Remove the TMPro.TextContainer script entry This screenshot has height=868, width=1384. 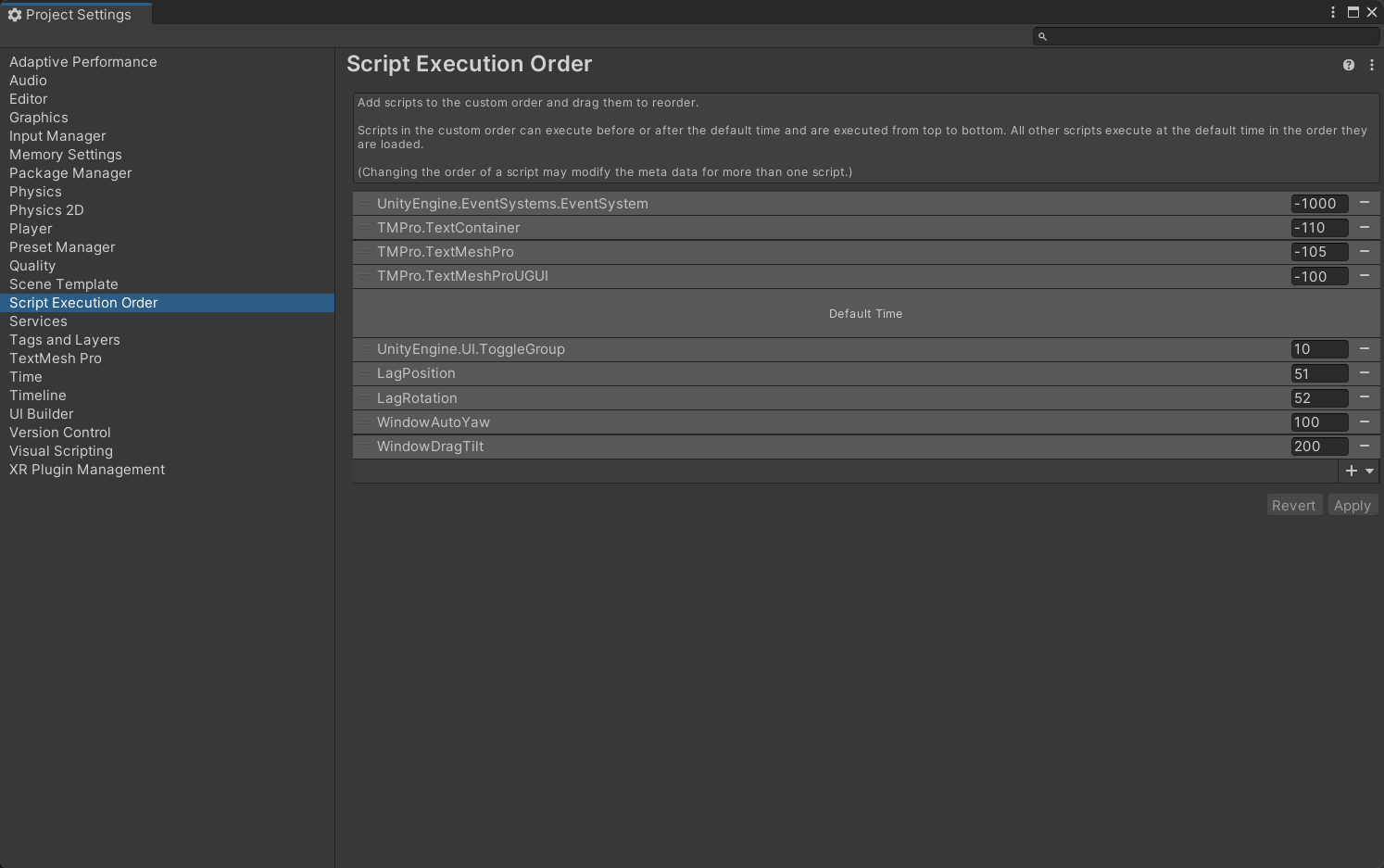click(1365, 227)
